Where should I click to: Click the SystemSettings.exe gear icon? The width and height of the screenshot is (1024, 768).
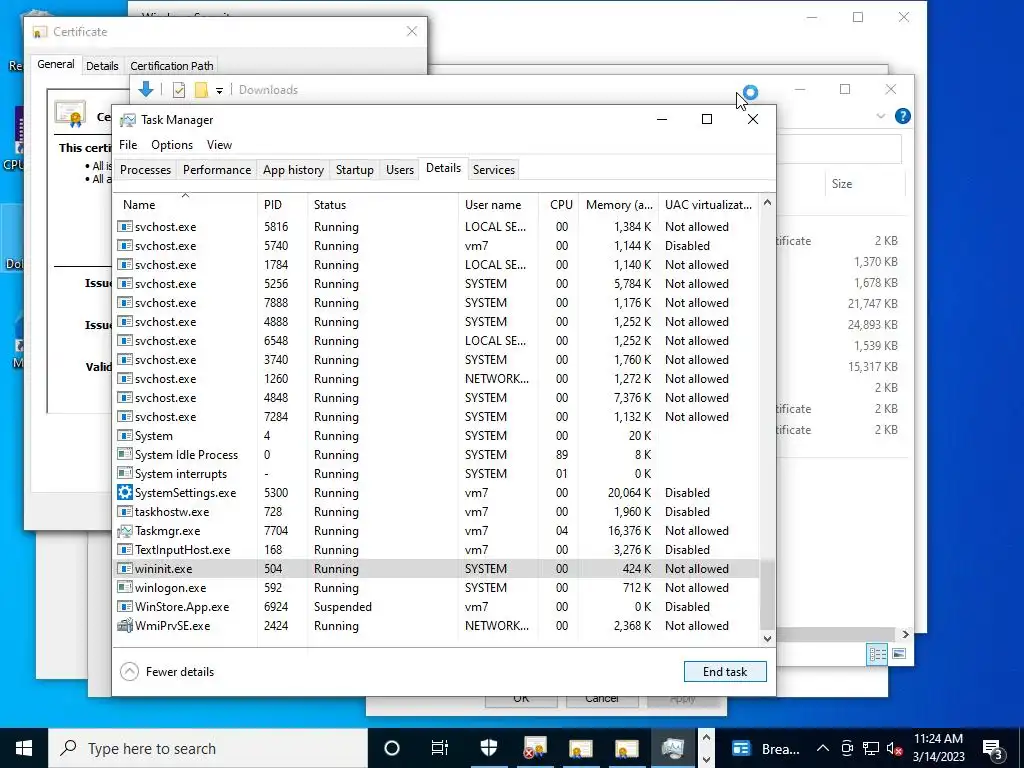coord(125,492)
